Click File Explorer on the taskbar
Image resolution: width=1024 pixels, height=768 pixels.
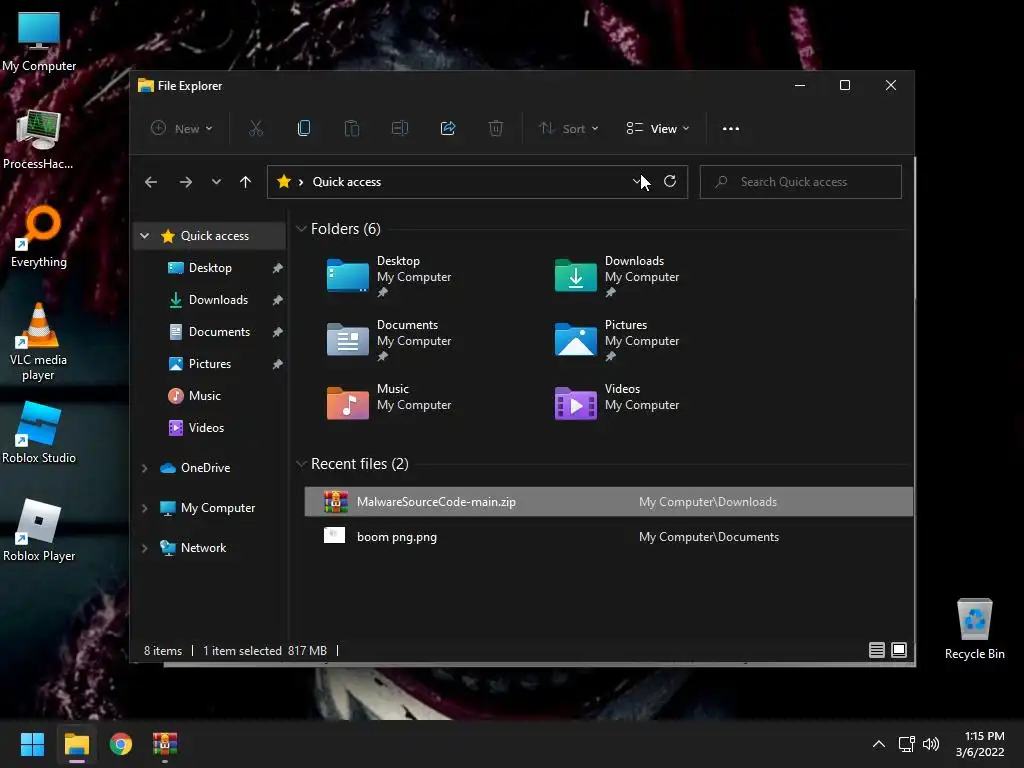click(77, 744)
